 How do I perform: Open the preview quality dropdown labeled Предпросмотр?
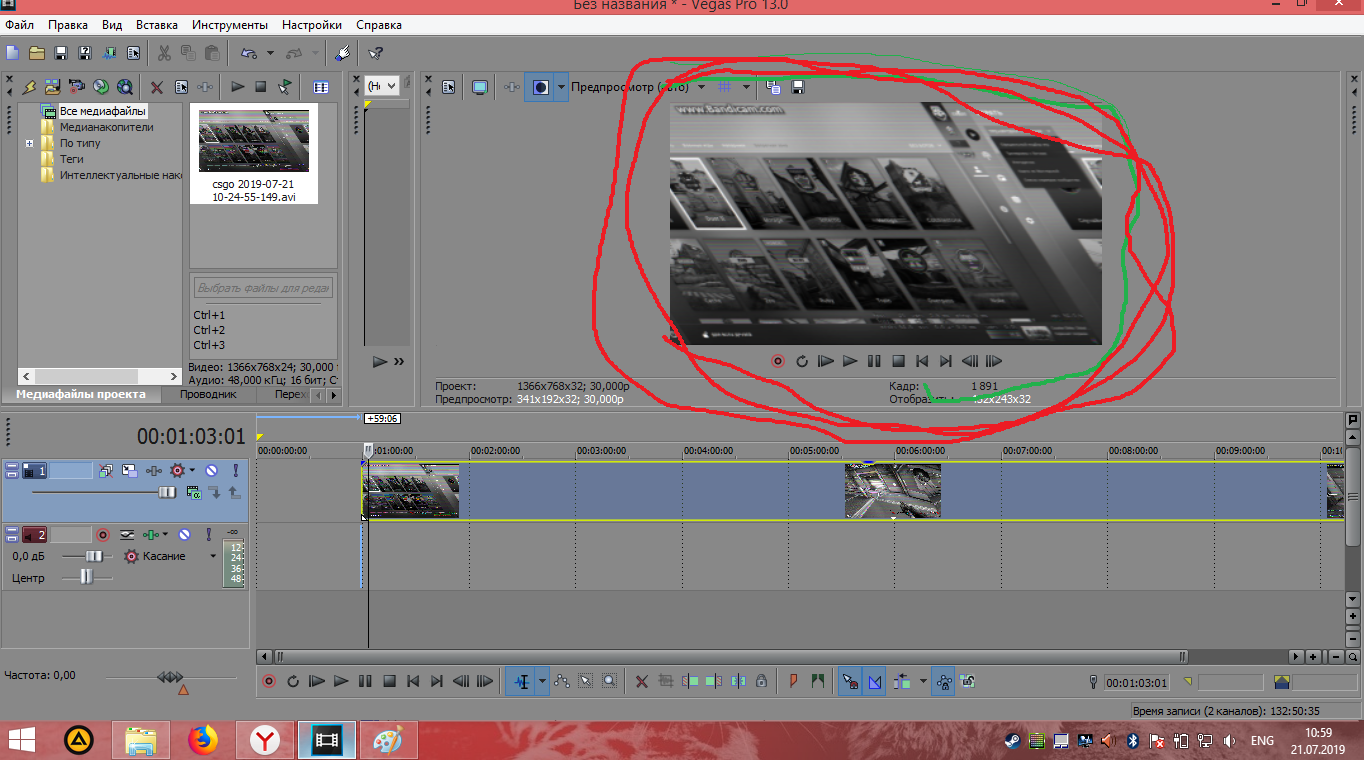point(638,87)
